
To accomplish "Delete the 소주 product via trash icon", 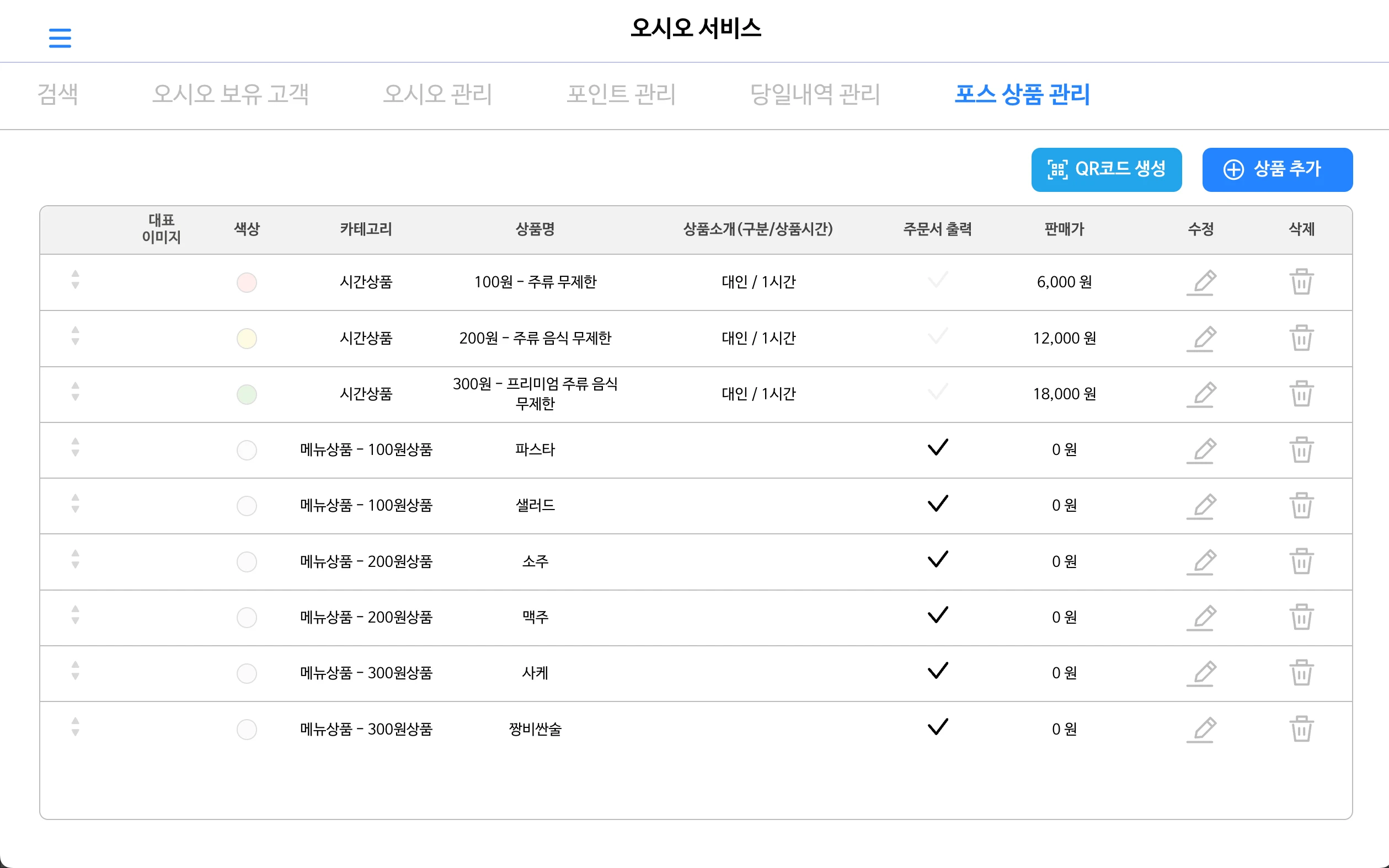I will pyautogui.click(x=1301, y=561).
